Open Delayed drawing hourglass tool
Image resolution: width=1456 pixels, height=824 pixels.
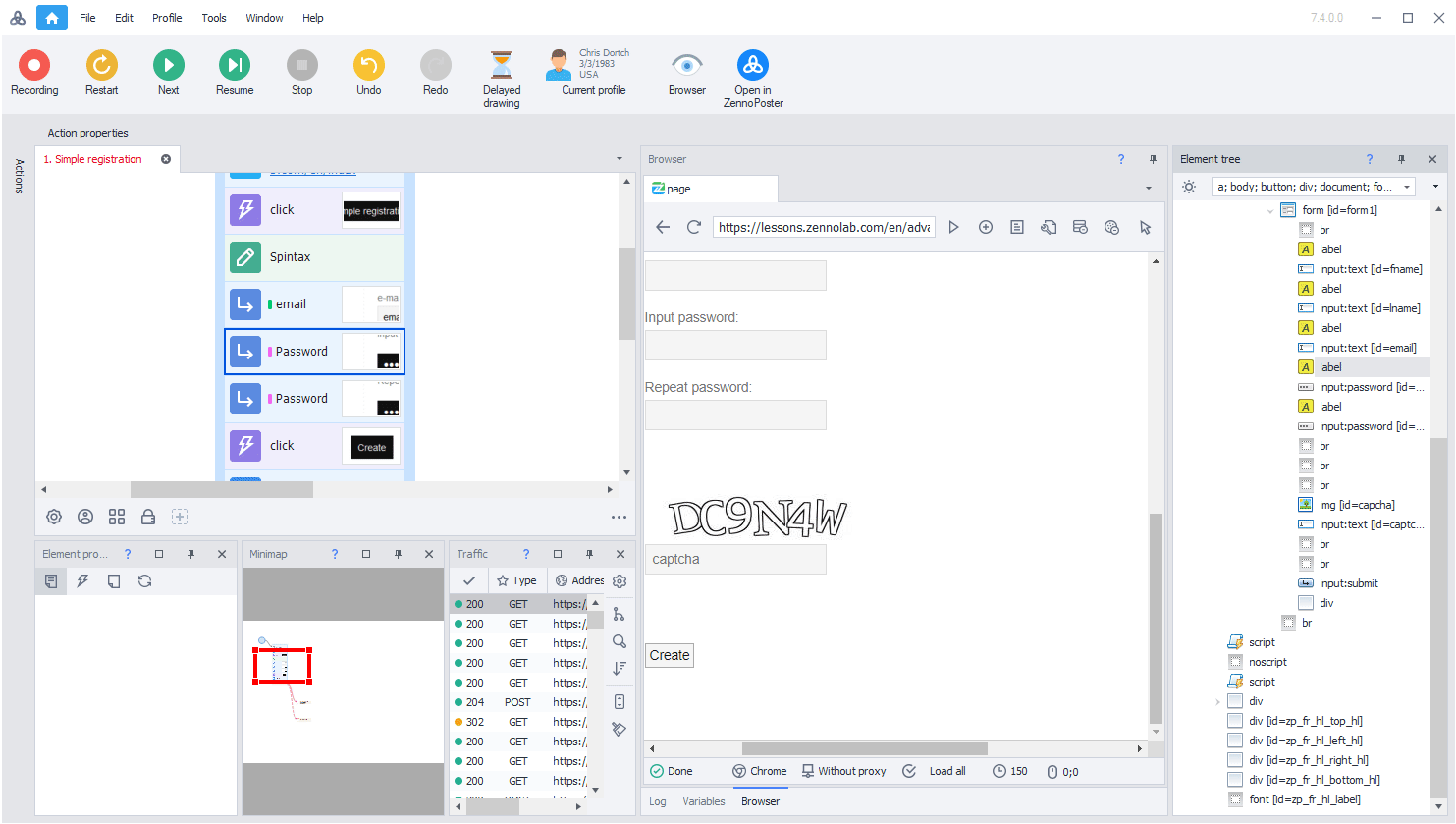coord(501,66)
